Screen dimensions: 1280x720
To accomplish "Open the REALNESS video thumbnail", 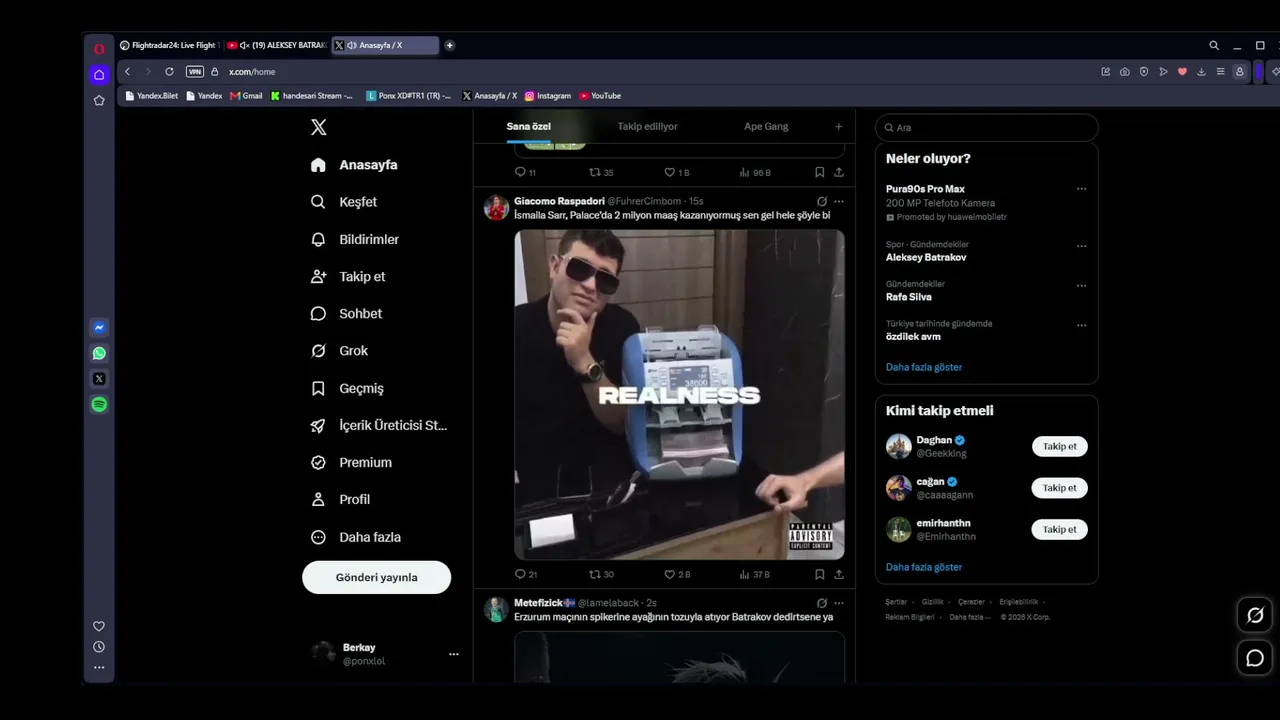I will point(680,395).
